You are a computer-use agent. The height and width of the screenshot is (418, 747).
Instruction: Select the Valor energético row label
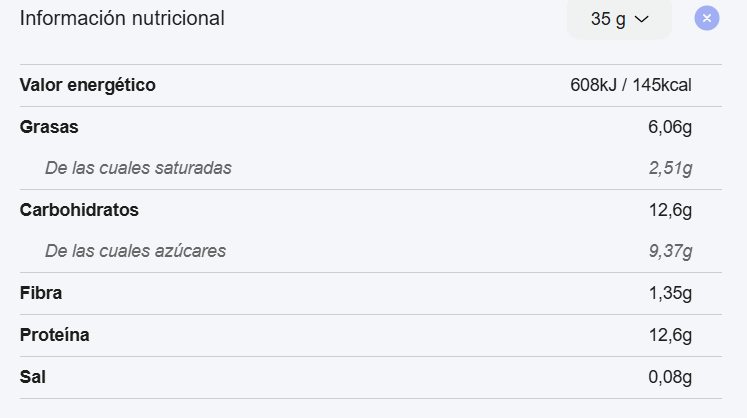tap(88, 85)
